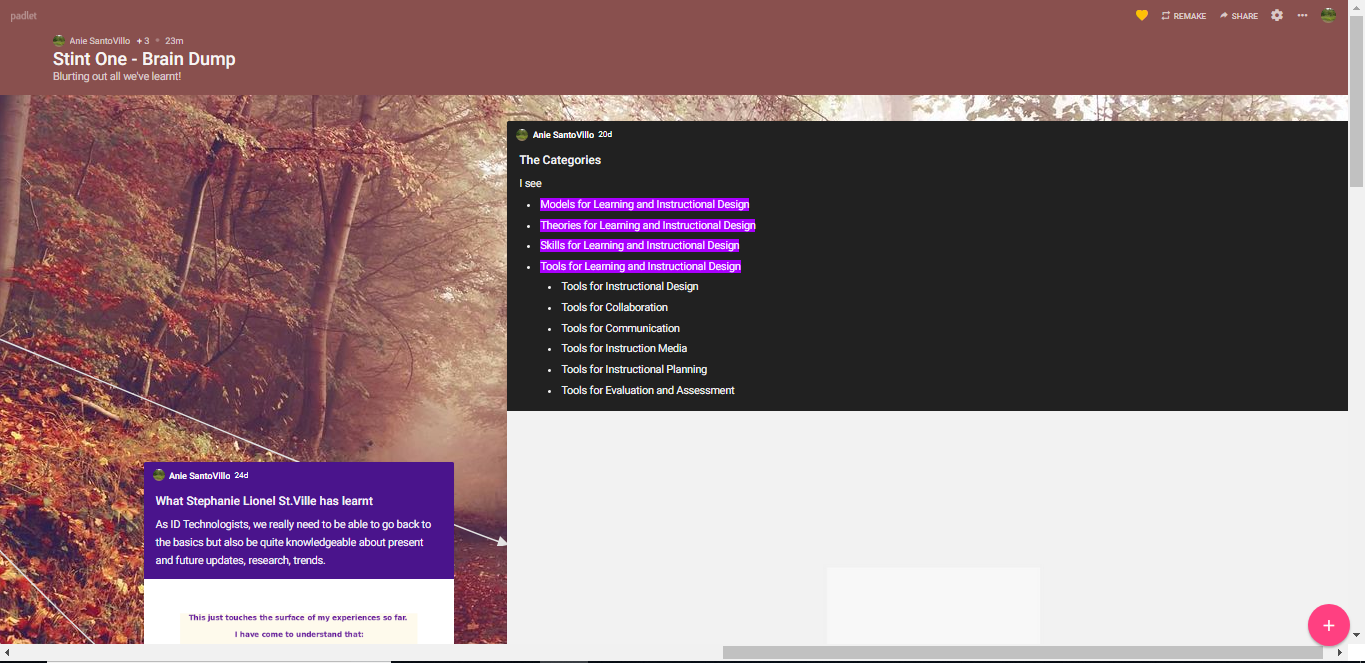Click the vertical scrollbar thumb
The image size is (1365, 663).
(1356, 100)
